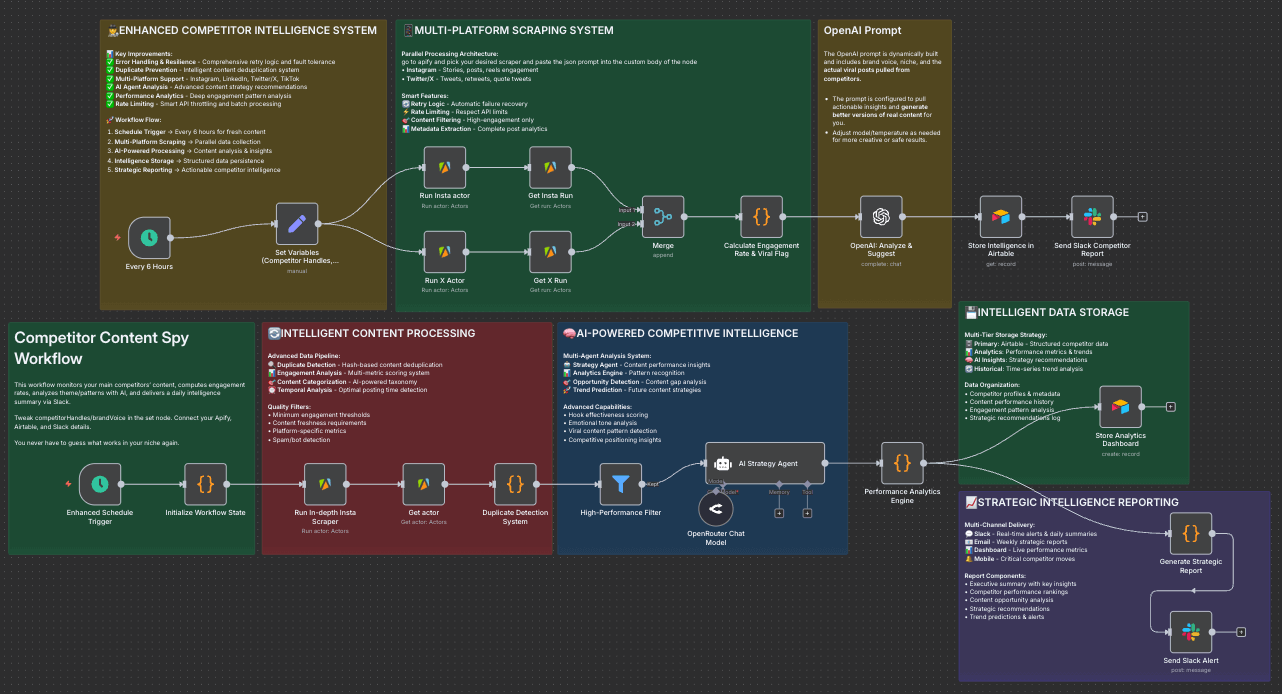The width and height of the screenshot is (1282, 694).
Task: Click the Merge node icon
Action: [662, 216]
